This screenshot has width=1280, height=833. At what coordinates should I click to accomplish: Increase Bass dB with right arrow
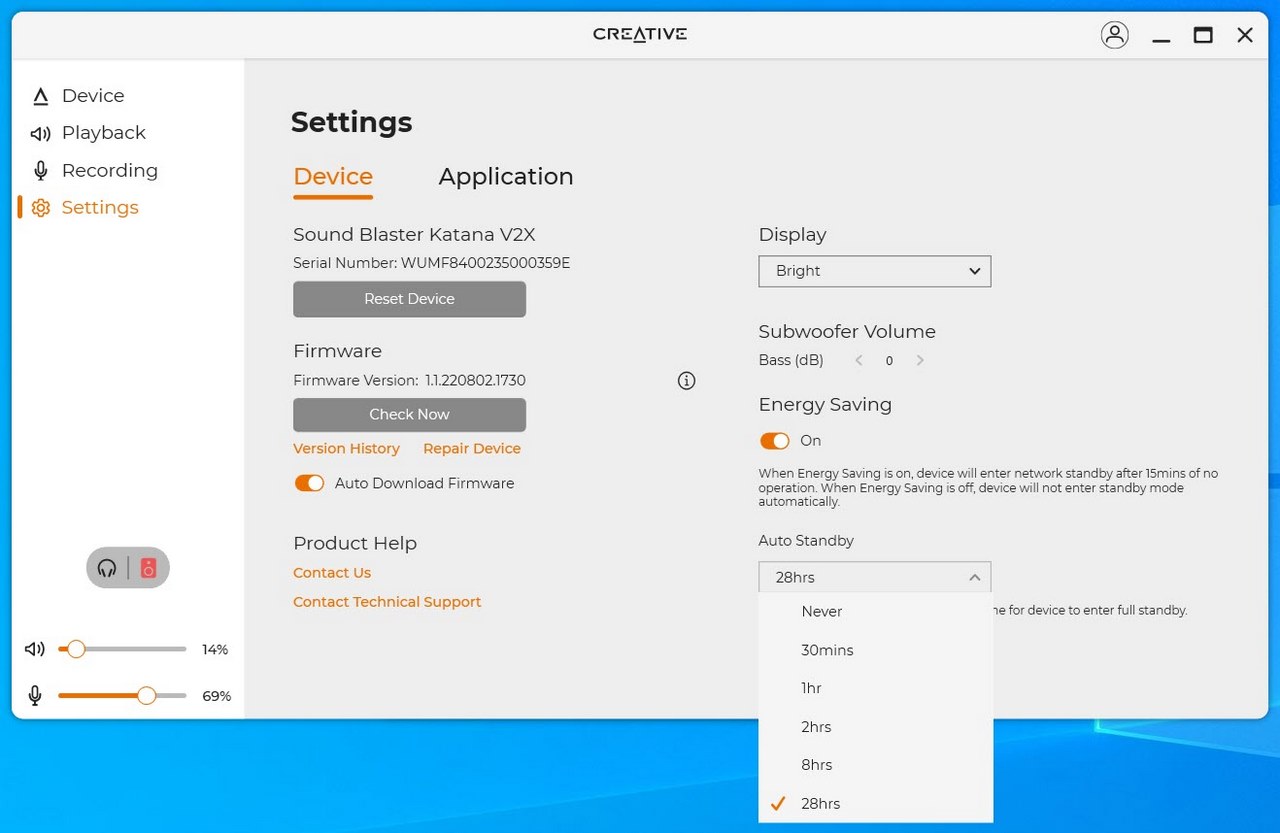[x=920, y=361]
